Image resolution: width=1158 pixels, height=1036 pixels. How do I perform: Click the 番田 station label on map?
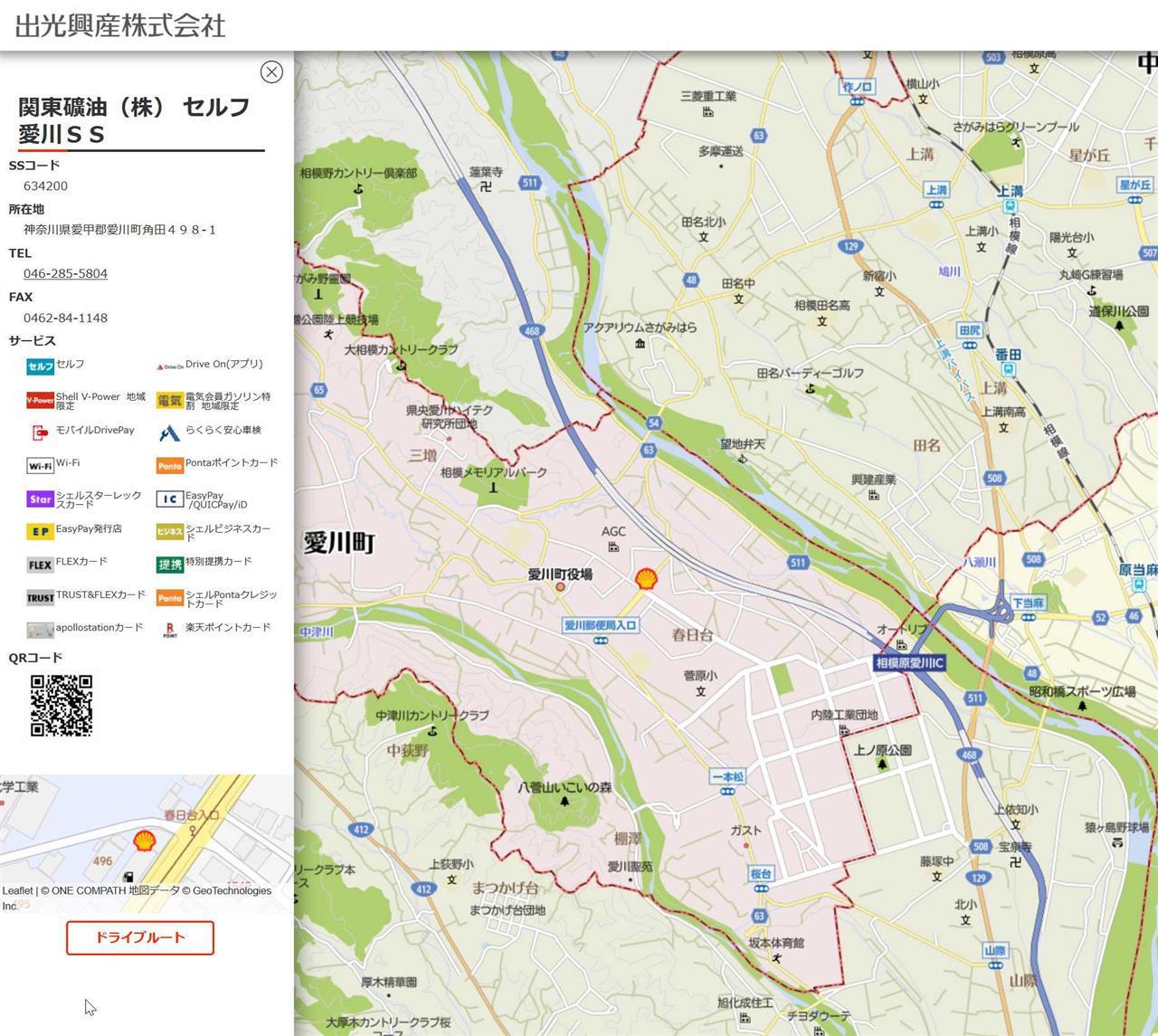[1008, 355]
